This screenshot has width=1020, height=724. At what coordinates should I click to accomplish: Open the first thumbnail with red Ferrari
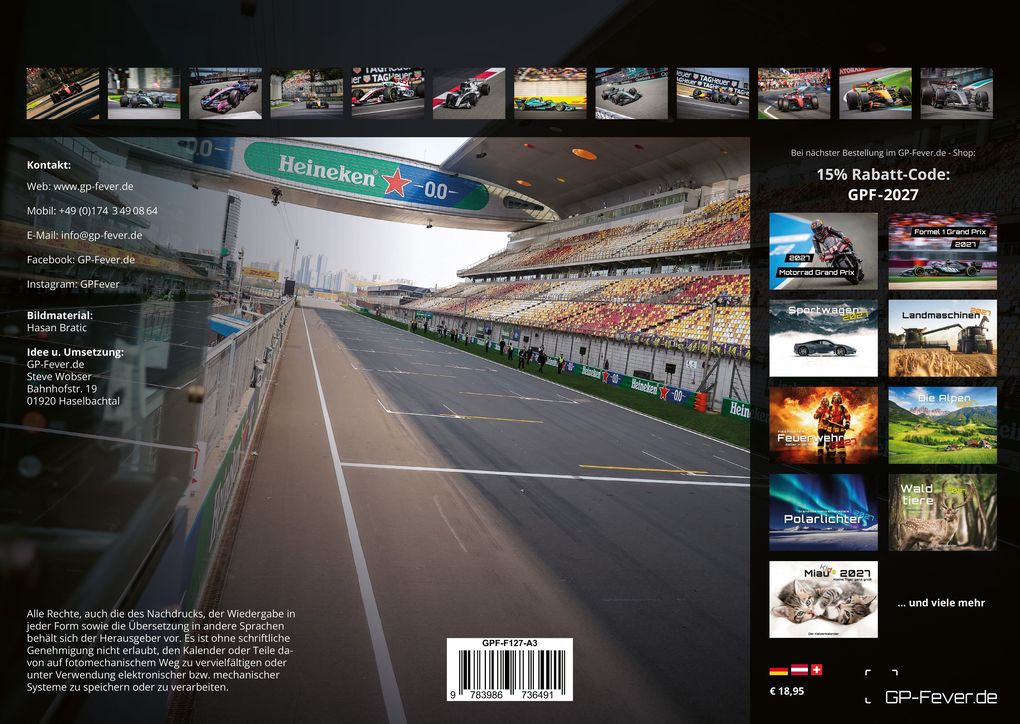62,93
